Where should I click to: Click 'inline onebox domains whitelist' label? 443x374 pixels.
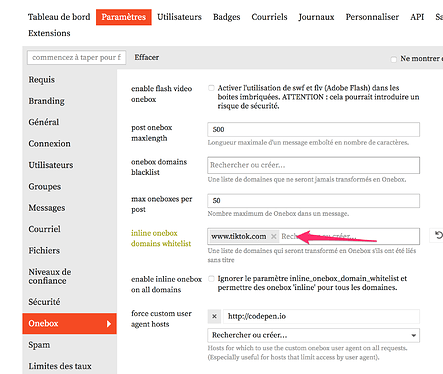[161, 238]
